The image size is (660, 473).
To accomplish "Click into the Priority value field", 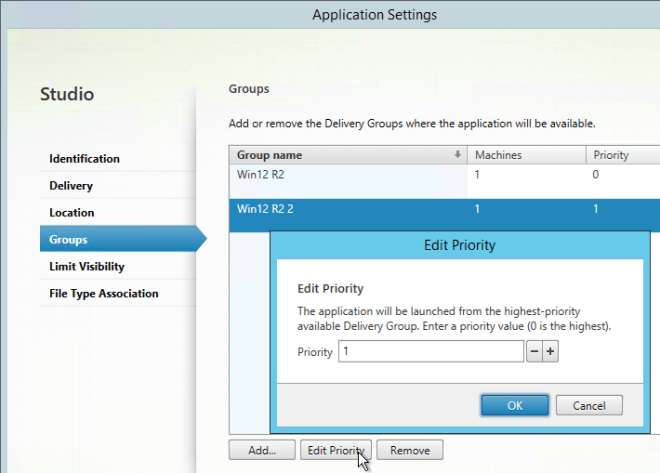I will pyautogui.click(x=431, y=352).
